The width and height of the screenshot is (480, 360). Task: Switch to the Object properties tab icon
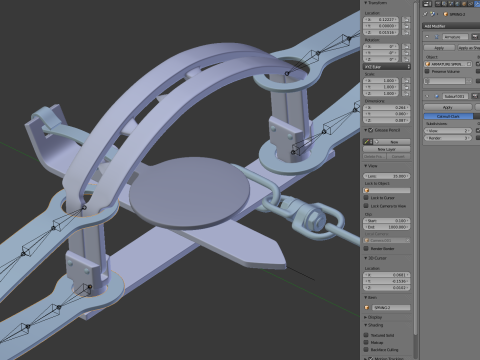pos(463,4)
